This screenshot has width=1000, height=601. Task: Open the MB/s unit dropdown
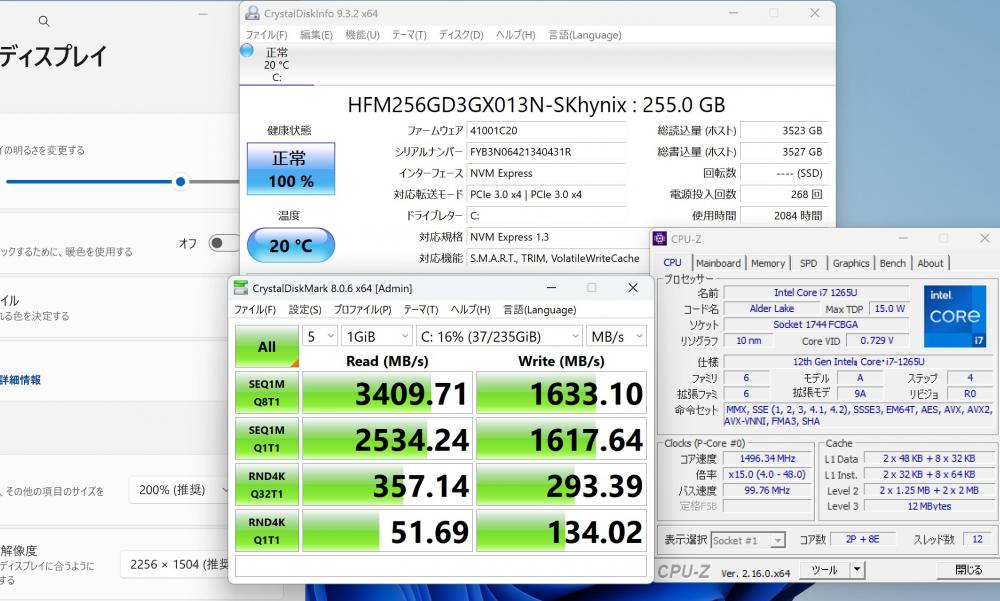[617, 336]
